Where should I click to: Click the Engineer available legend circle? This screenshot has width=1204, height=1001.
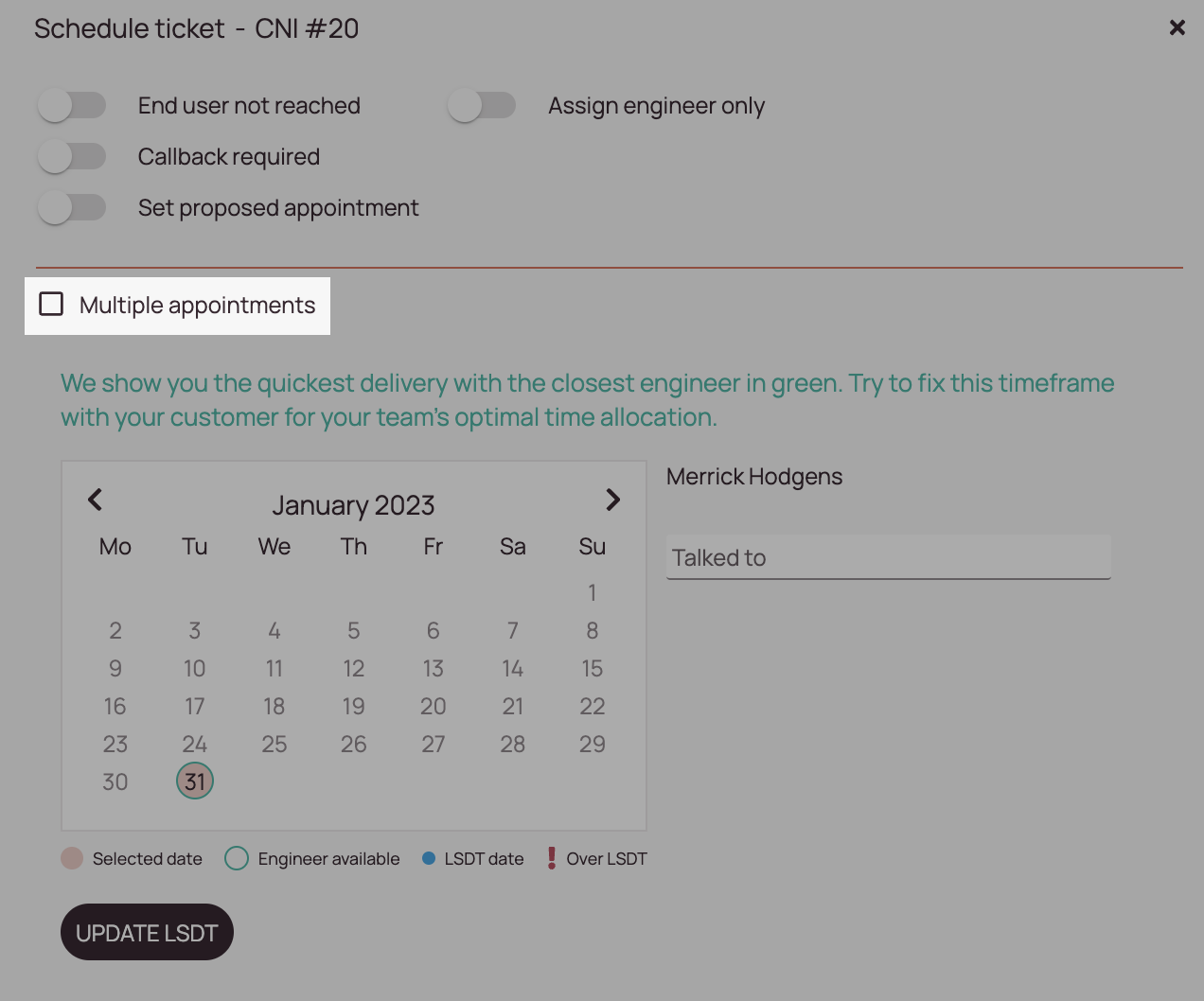point(236,857)
